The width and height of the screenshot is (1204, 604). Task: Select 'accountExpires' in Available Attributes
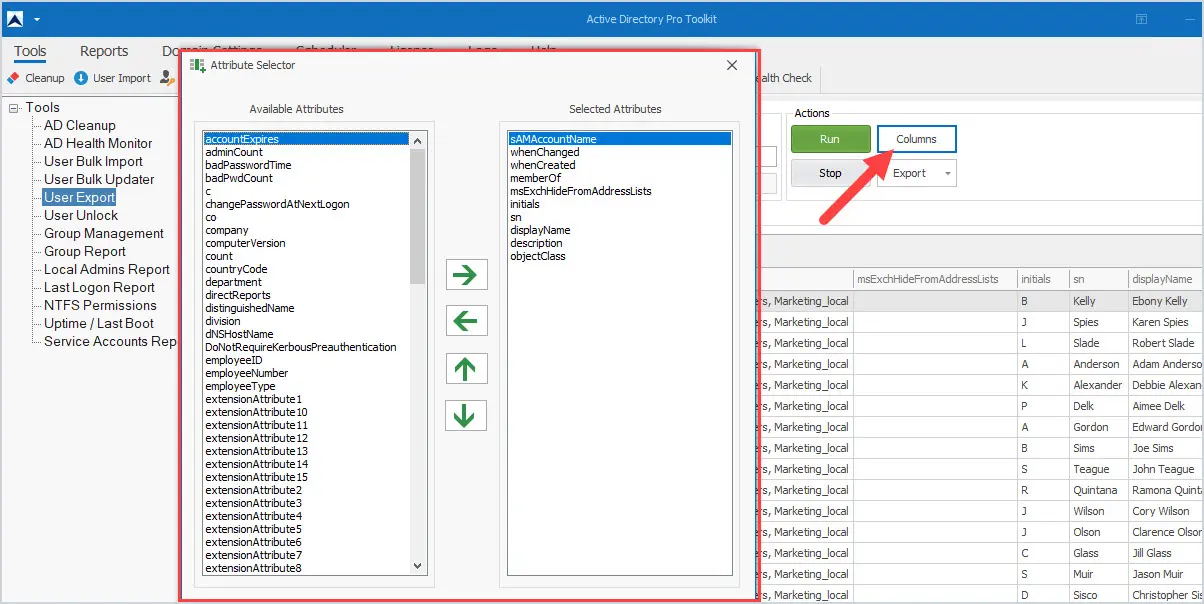pos(306,139)
